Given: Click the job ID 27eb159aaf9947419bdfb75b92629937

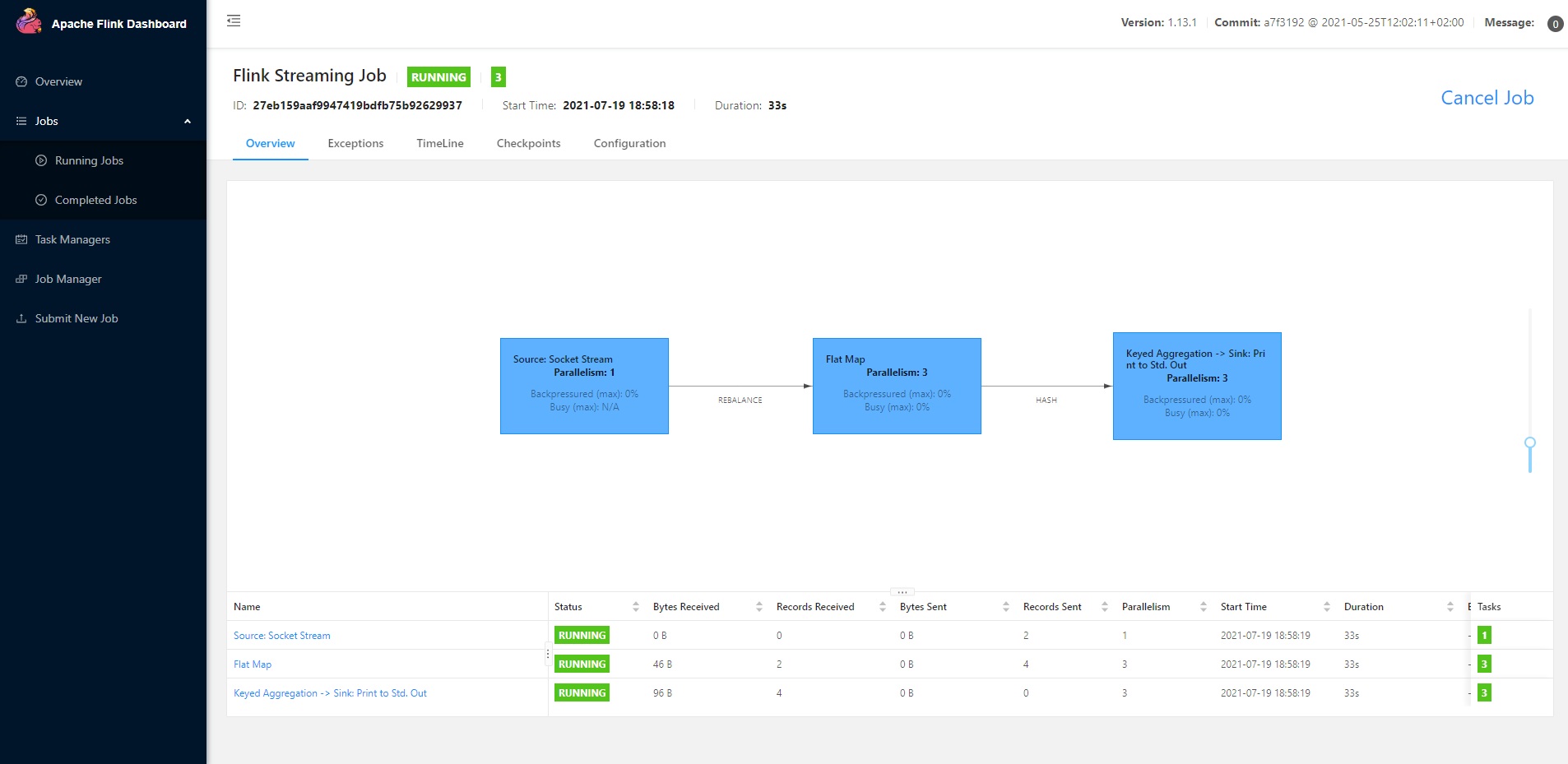Looking at the screenshot, I should click(357, 105).
